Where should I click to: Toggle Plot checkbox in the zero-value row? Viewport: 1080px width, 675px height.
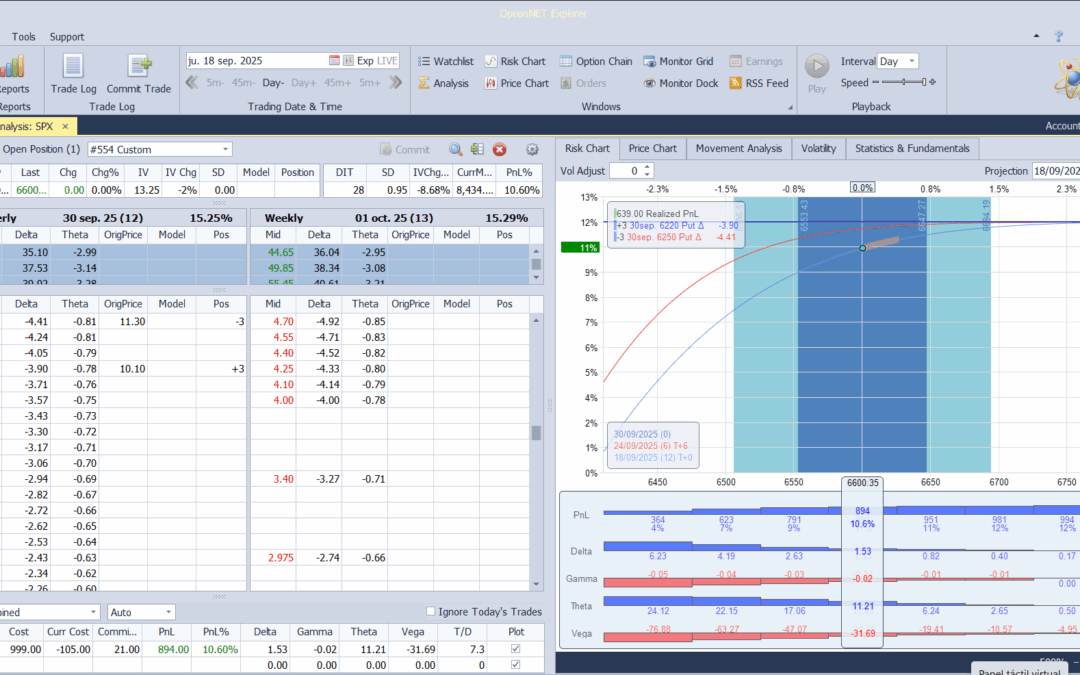[516, 665]
